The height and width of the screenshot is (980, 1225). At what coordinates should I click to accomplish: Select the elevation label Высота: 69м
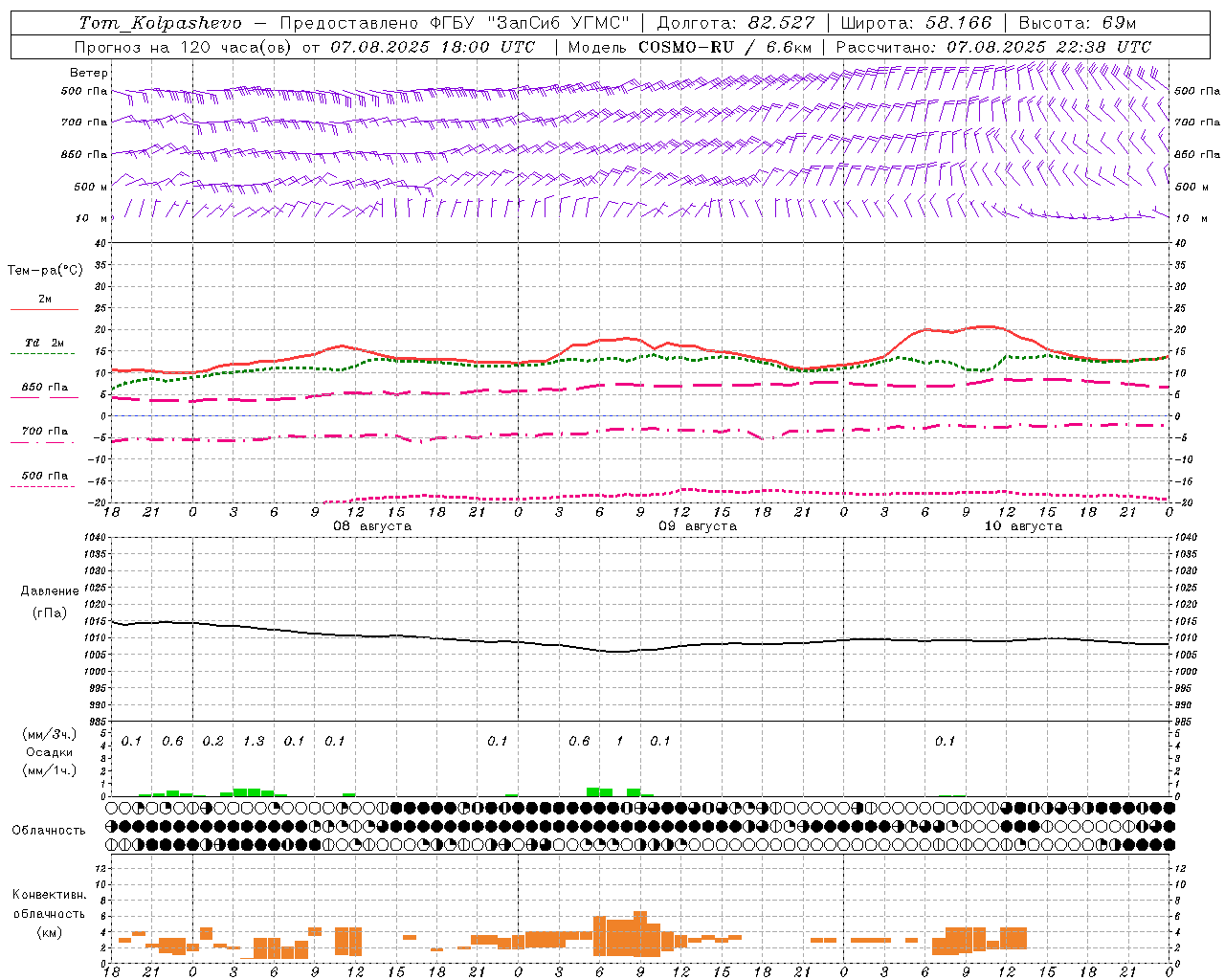1077,23
